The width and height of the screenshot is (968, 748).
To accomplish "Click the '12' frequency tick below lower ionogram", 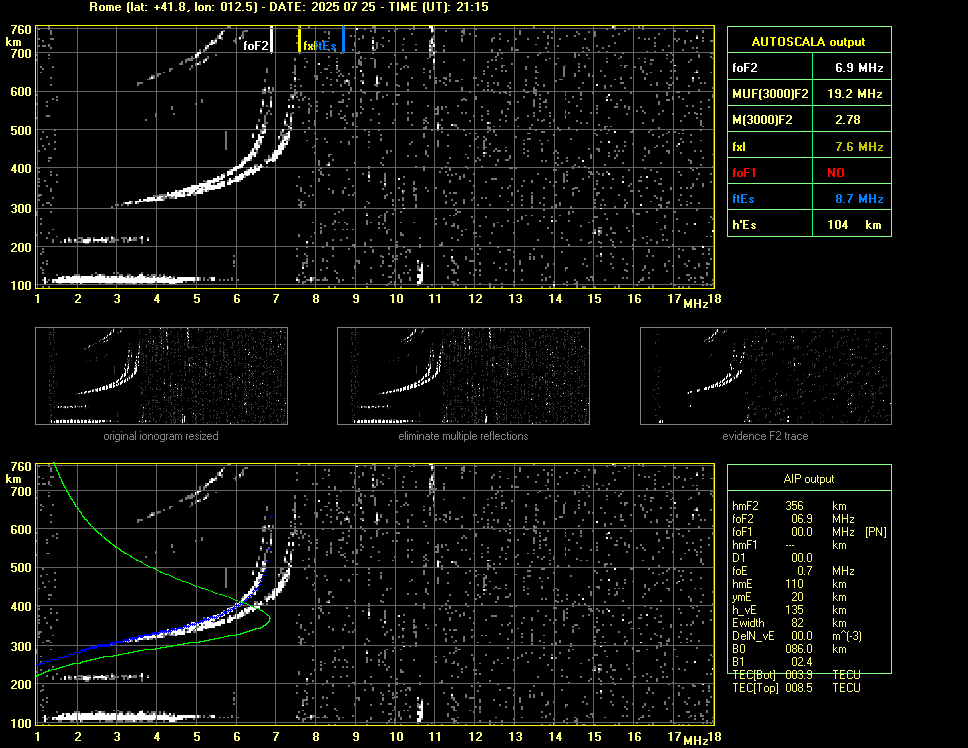I will (x=475, y=736).
